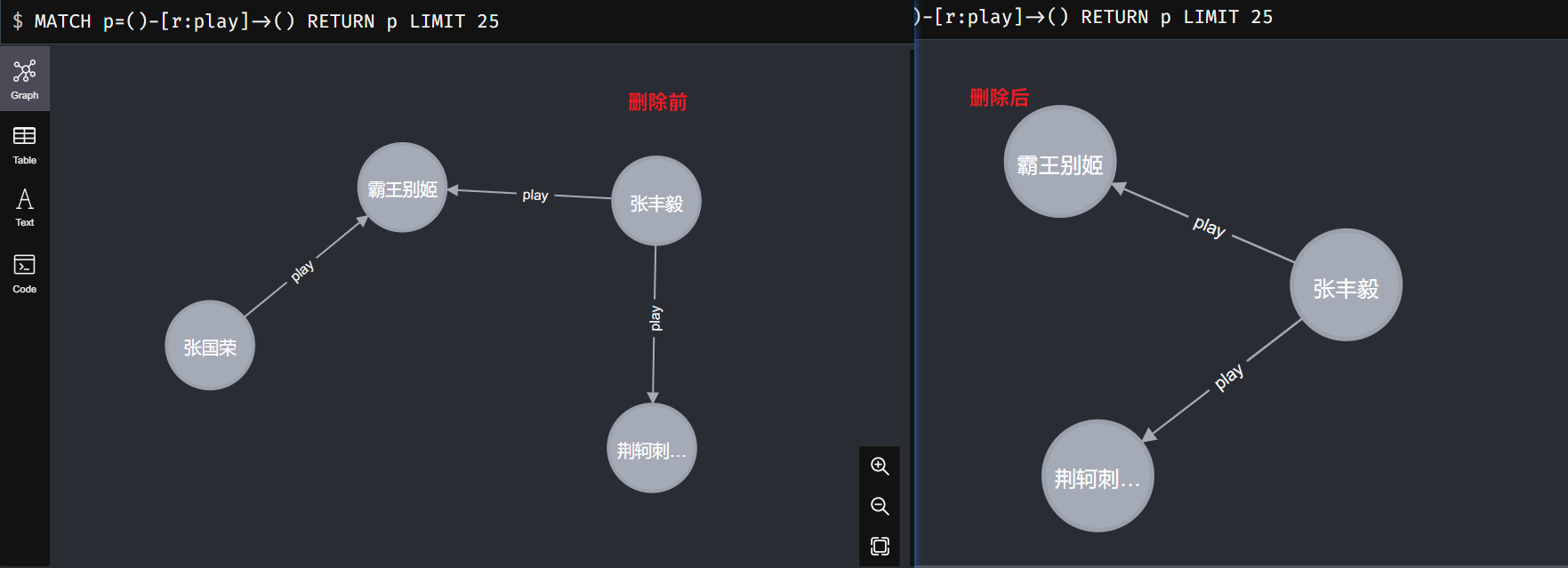
Task: Select 荆轲刺… node in right graph
Action: tap(1098, 476)
